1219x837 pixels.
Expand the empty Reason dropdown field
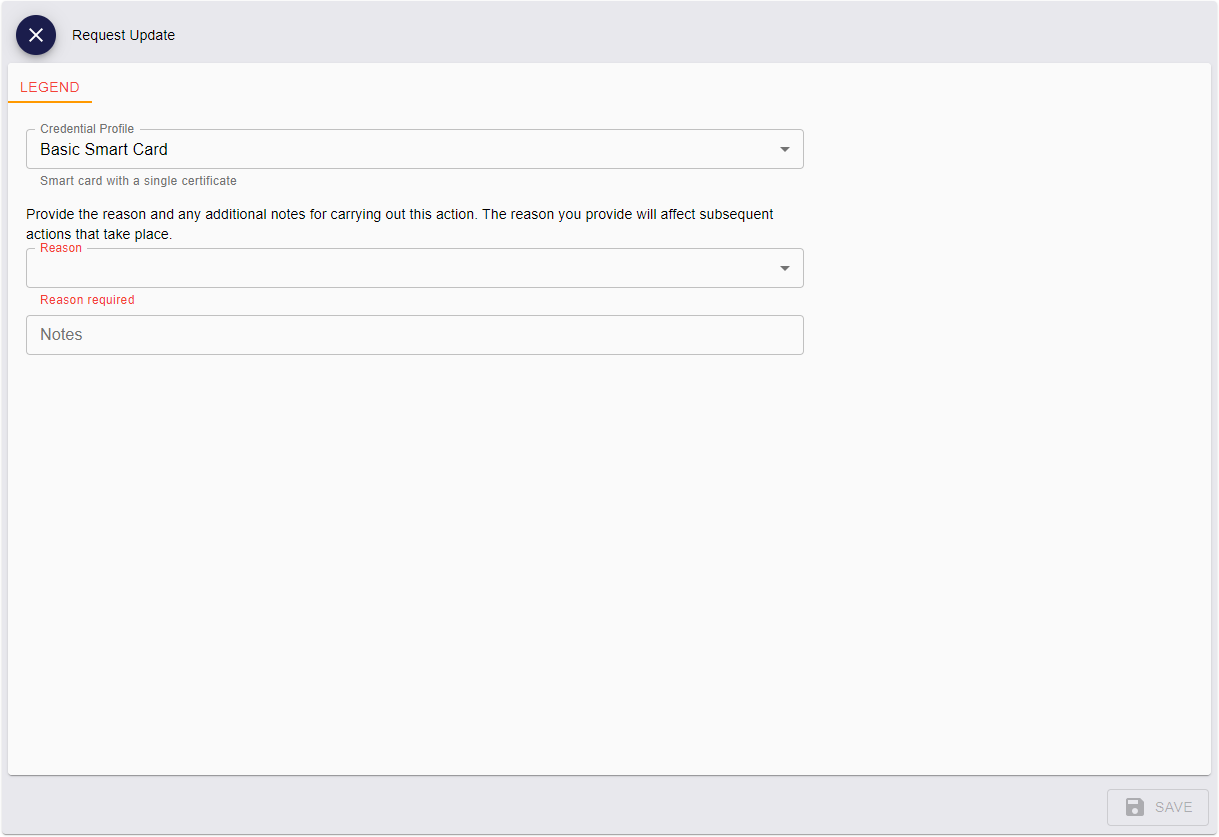pyautogui.click(x=400, y=269)
